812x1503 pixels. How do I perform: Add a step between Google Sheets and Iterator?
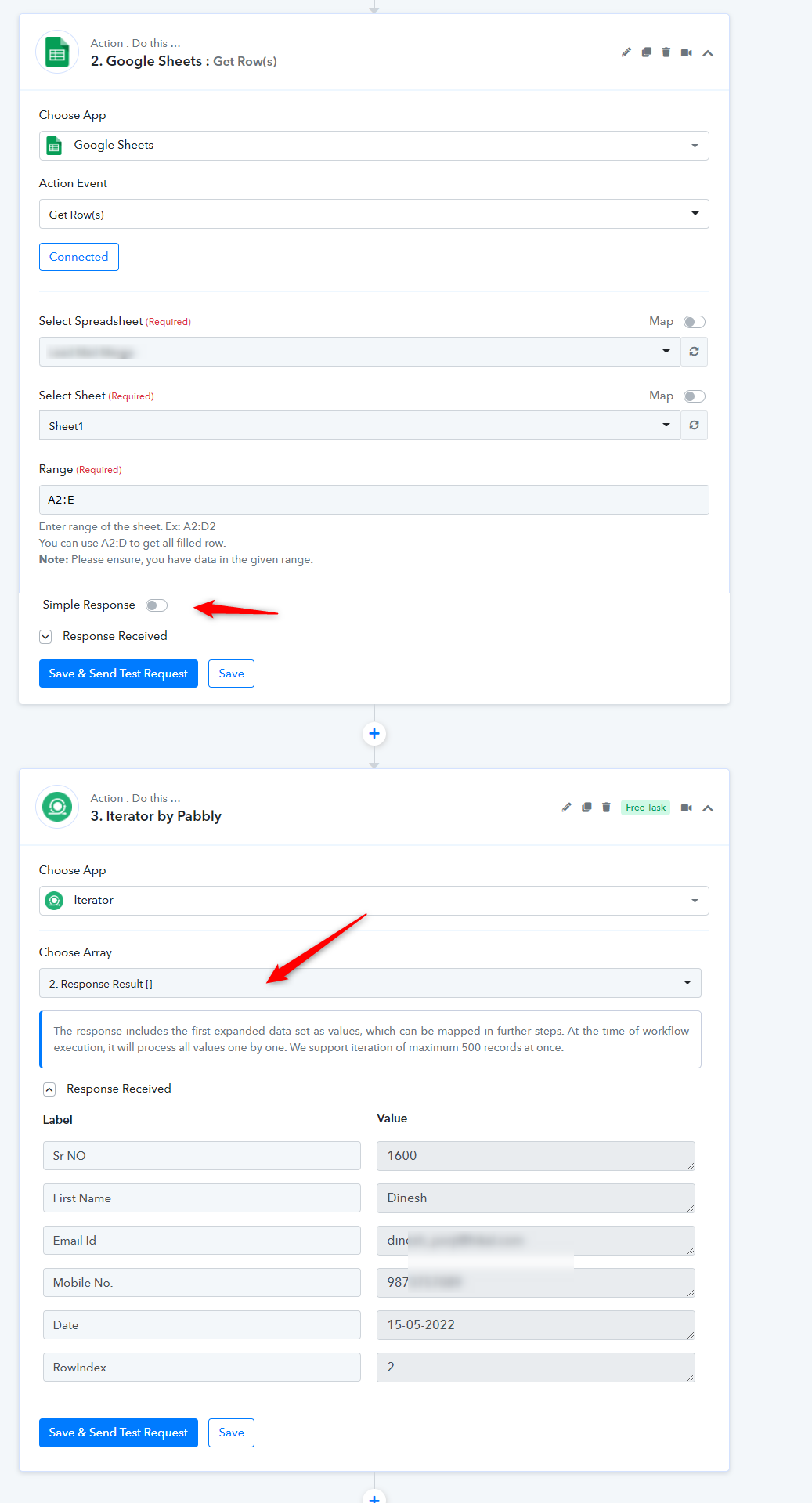point(374,734)
